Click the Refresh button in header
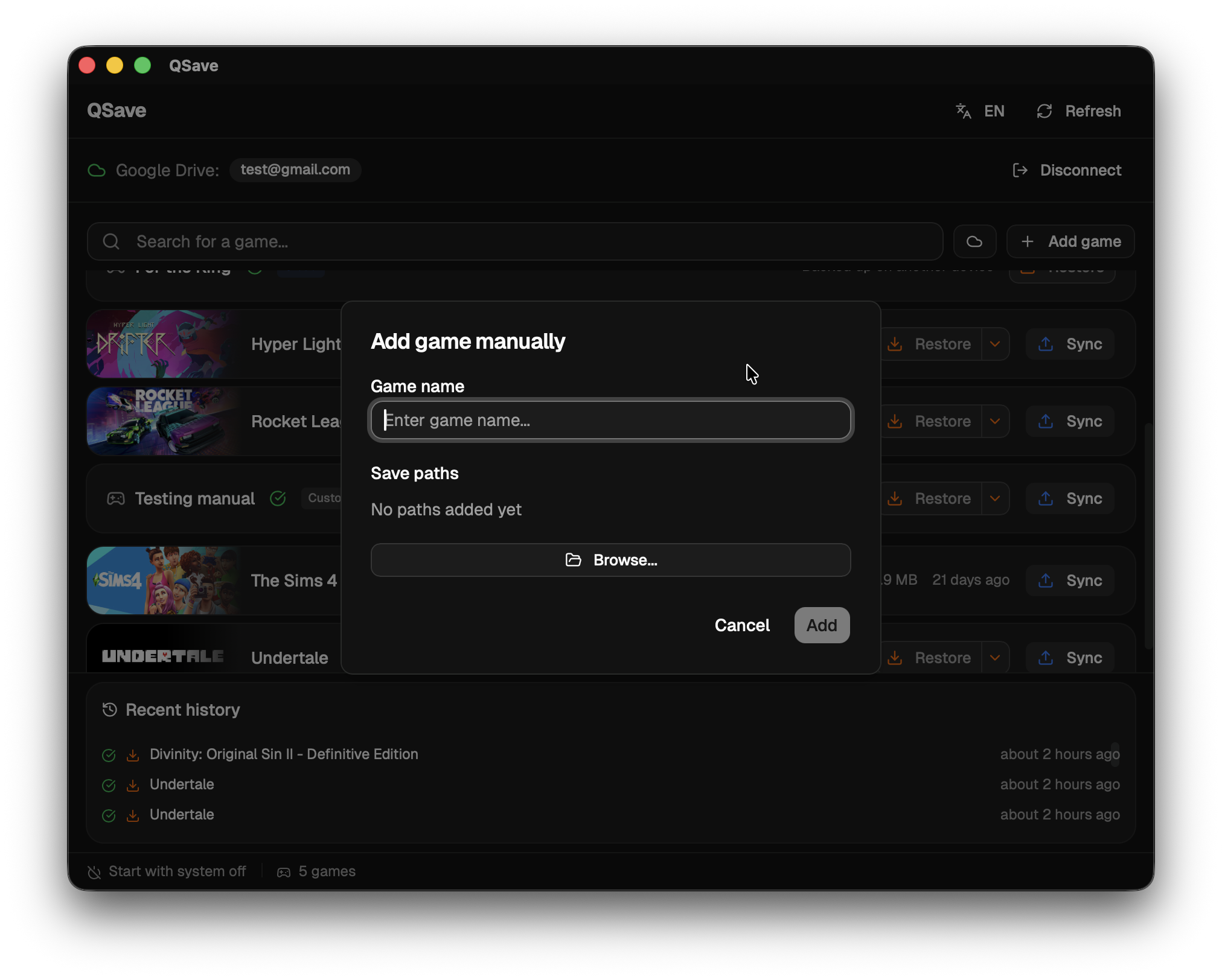Viewport: 1222px width, 980px height. pyautogui.click(x=1079, y=111)
